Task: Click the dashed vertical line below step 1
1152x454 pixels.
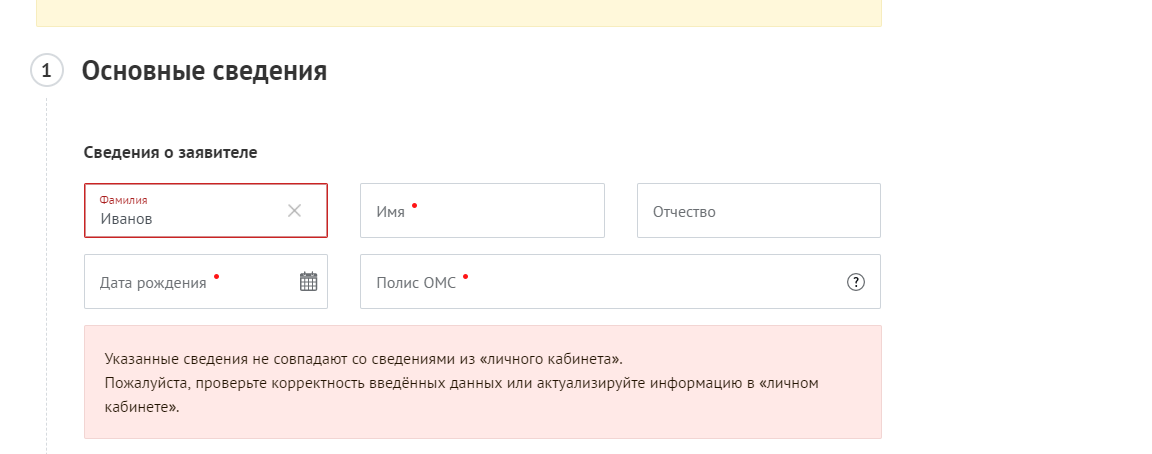Action: coord(47,250)
